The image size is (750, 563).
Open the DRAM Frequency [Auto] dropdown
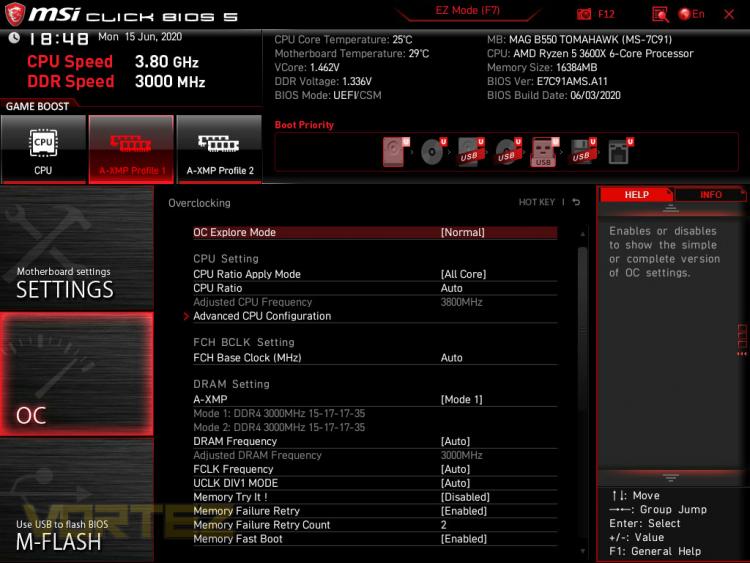pos(455,441)
